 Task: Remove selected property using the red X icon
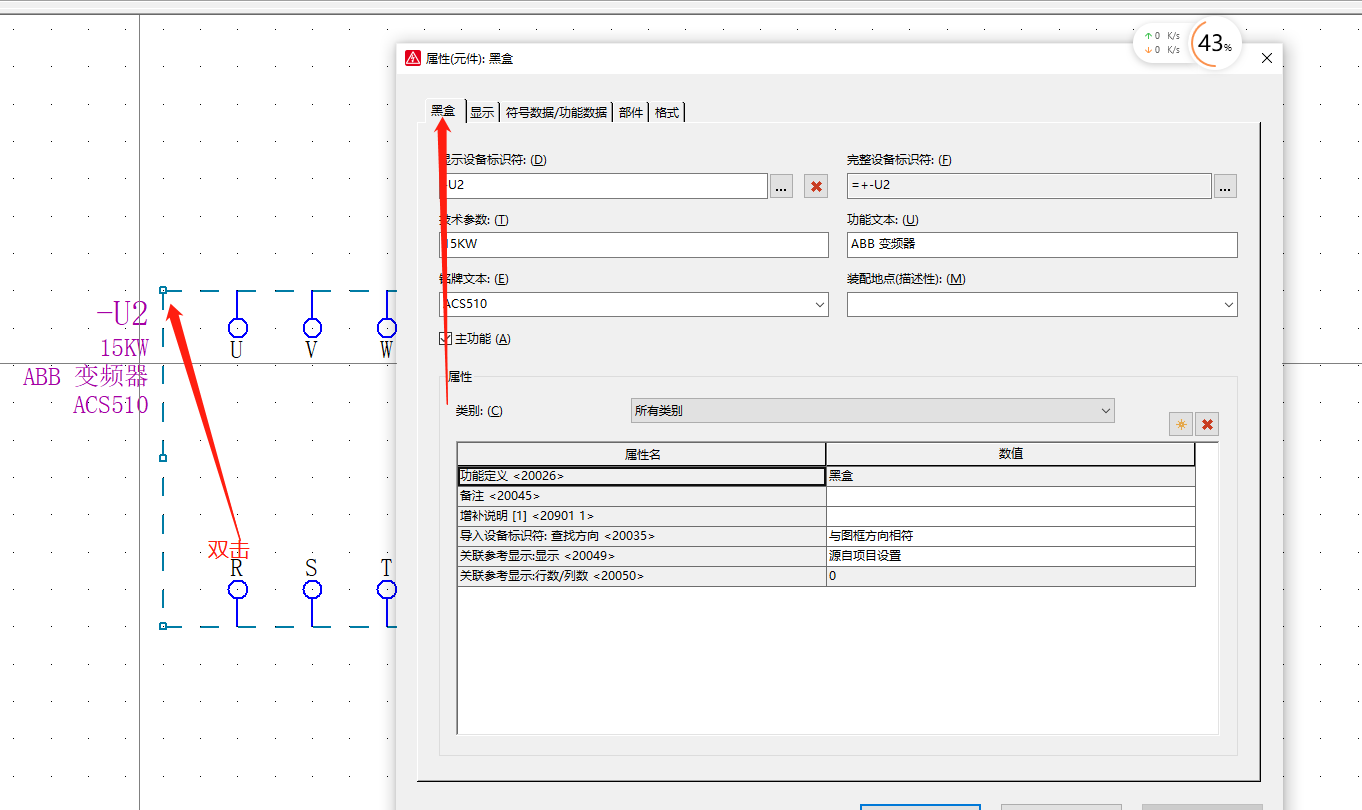(1206, 424)
